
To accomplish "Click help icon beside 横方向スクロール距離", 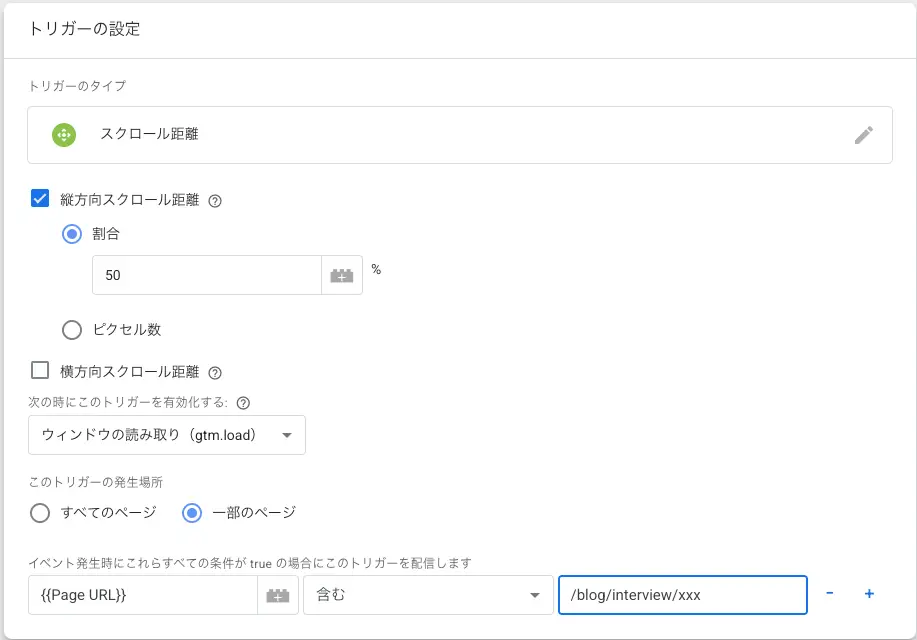I will pyautogui.click(x=214, y=372).
